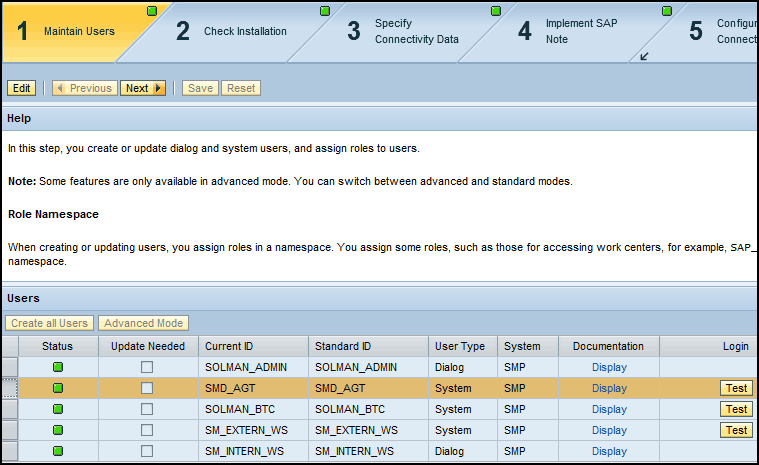The width and height of the screenshot is (759, 465).
Task: Click green status indicator on Maintain Users step
Action: pos(152,11)
